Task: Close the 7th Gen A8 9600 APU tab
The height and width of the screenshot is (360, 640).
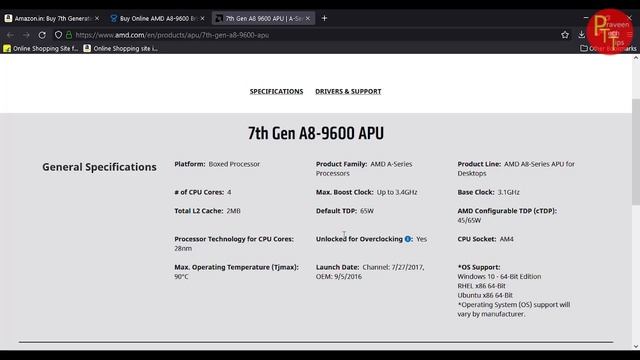Action: (x=308, y=18)
